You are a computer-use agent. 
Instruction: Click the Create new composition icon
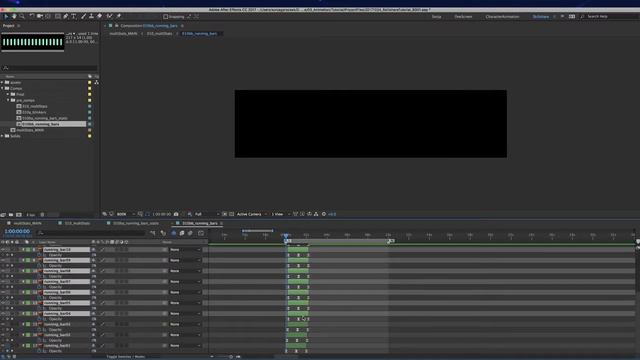coord(19,214)
